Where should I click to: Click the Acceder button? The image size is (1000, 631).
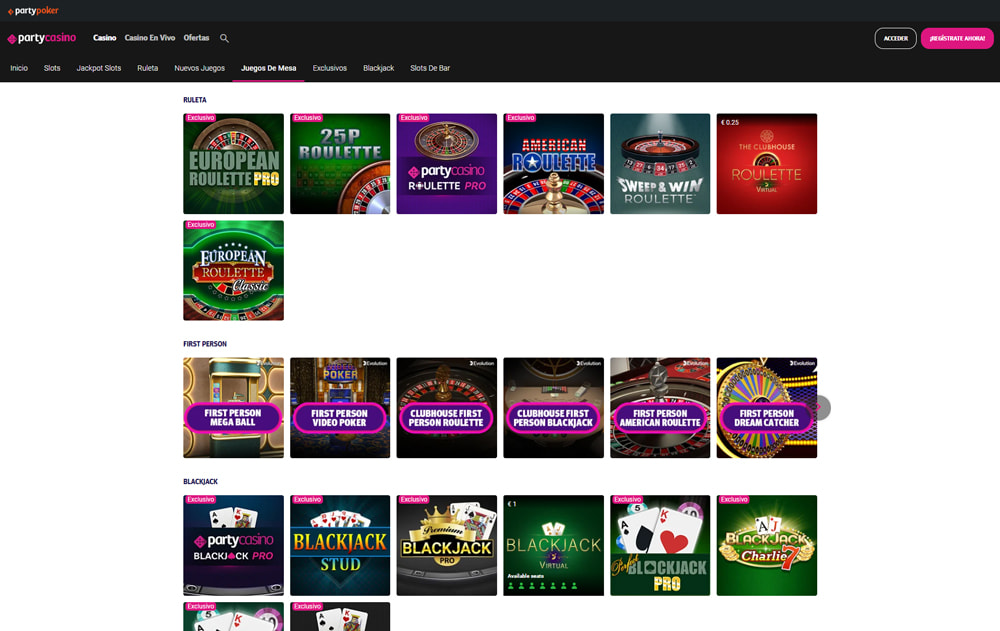895,38
